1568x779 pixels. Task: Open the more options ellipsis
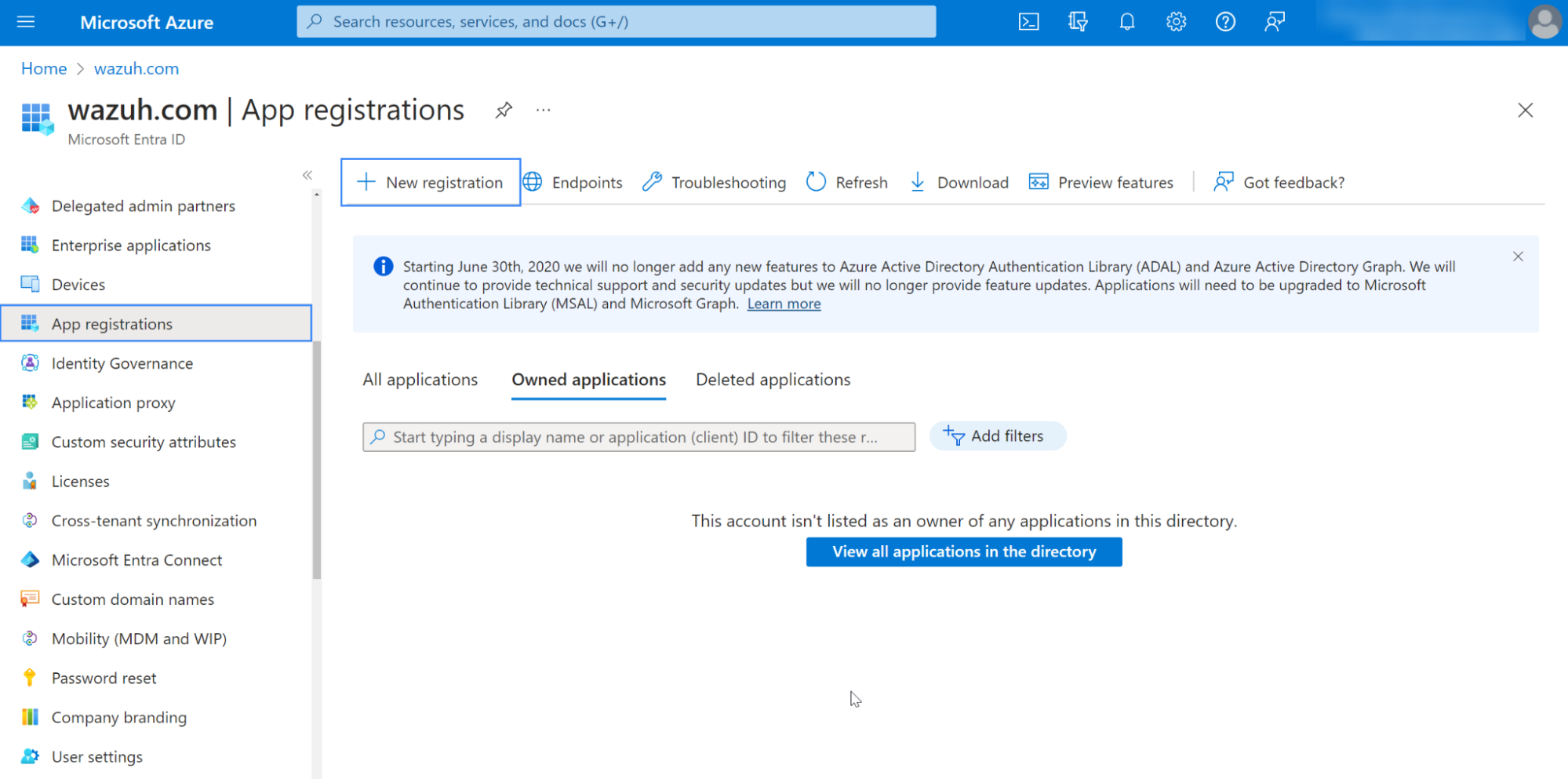coord(544,111)
